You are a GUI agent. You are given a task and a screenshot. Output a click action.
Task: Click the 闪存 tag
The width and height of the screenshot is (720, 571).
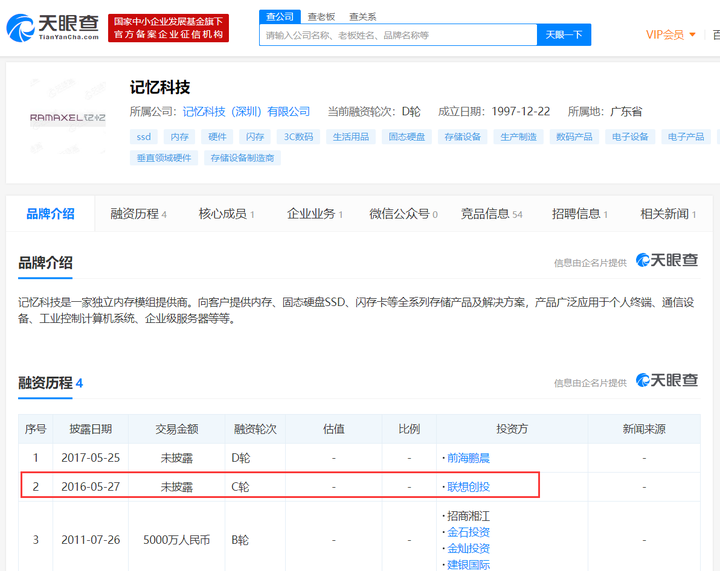coord(255,137)
